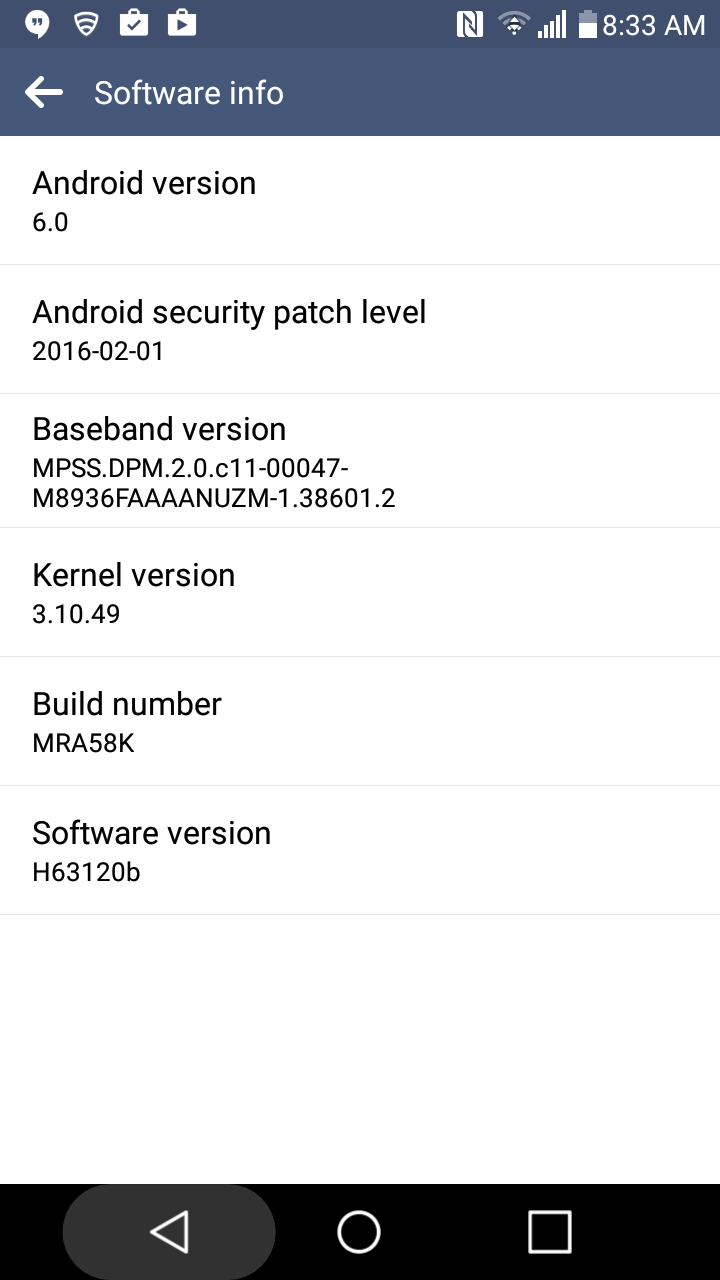Tap the Wi-Fi shield notification icon
Screen dimensions: 720x1280
[x=86, y=23]
